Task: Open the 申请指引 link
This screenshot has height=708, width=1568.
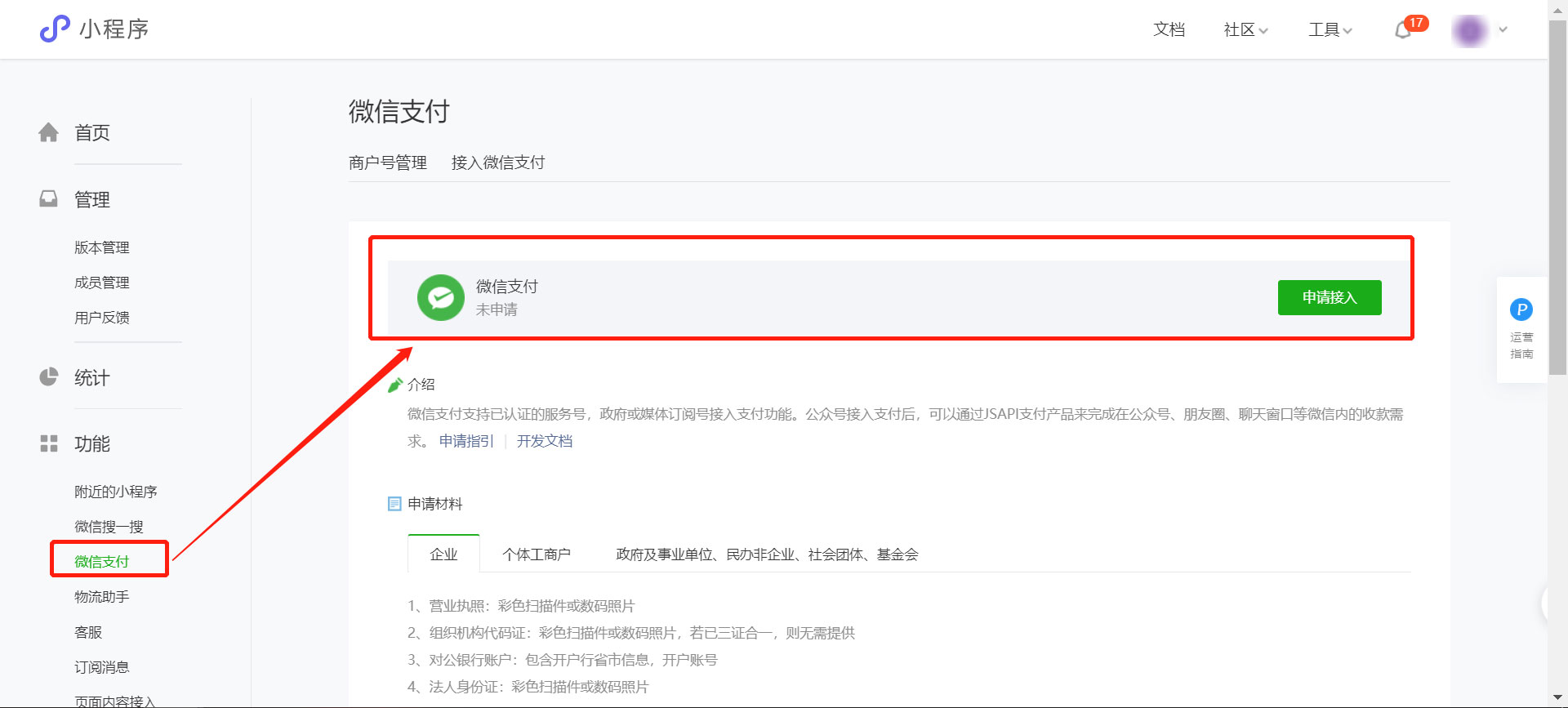Action: (466, 441)
